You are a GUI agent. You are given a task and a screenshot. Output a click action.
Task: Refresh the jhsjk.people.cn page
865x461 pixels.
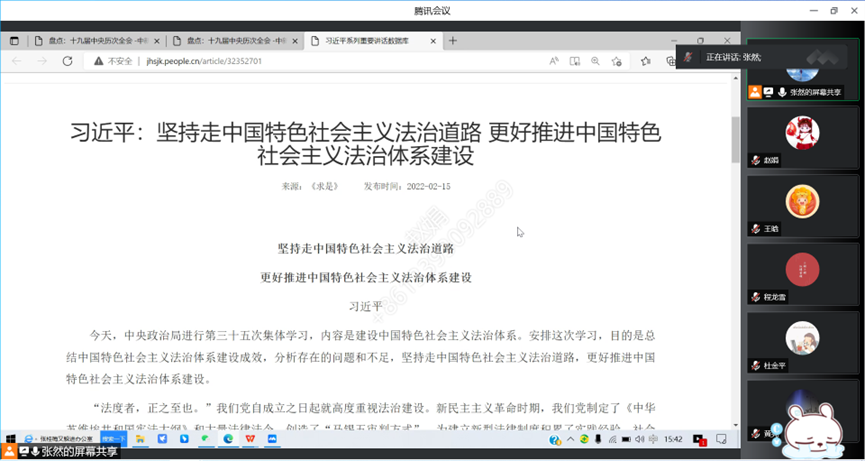[67, 61]
